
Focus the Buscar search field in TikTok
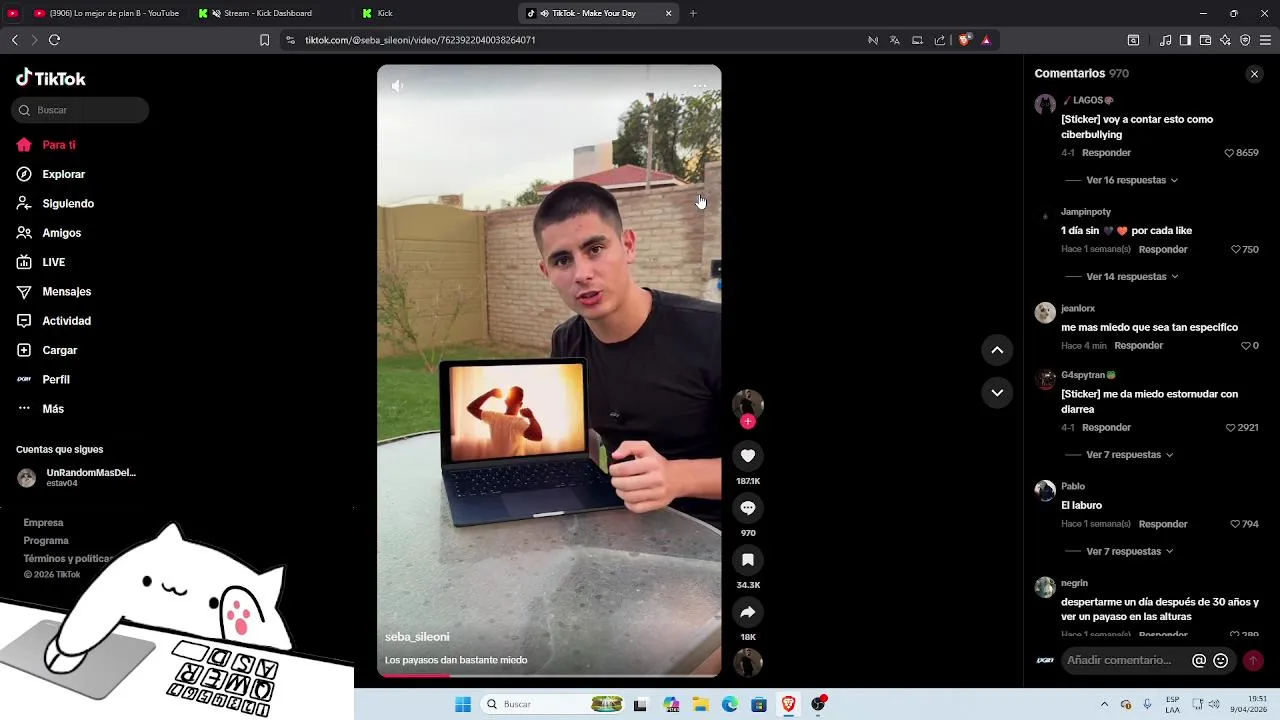[x=80, y=110]
